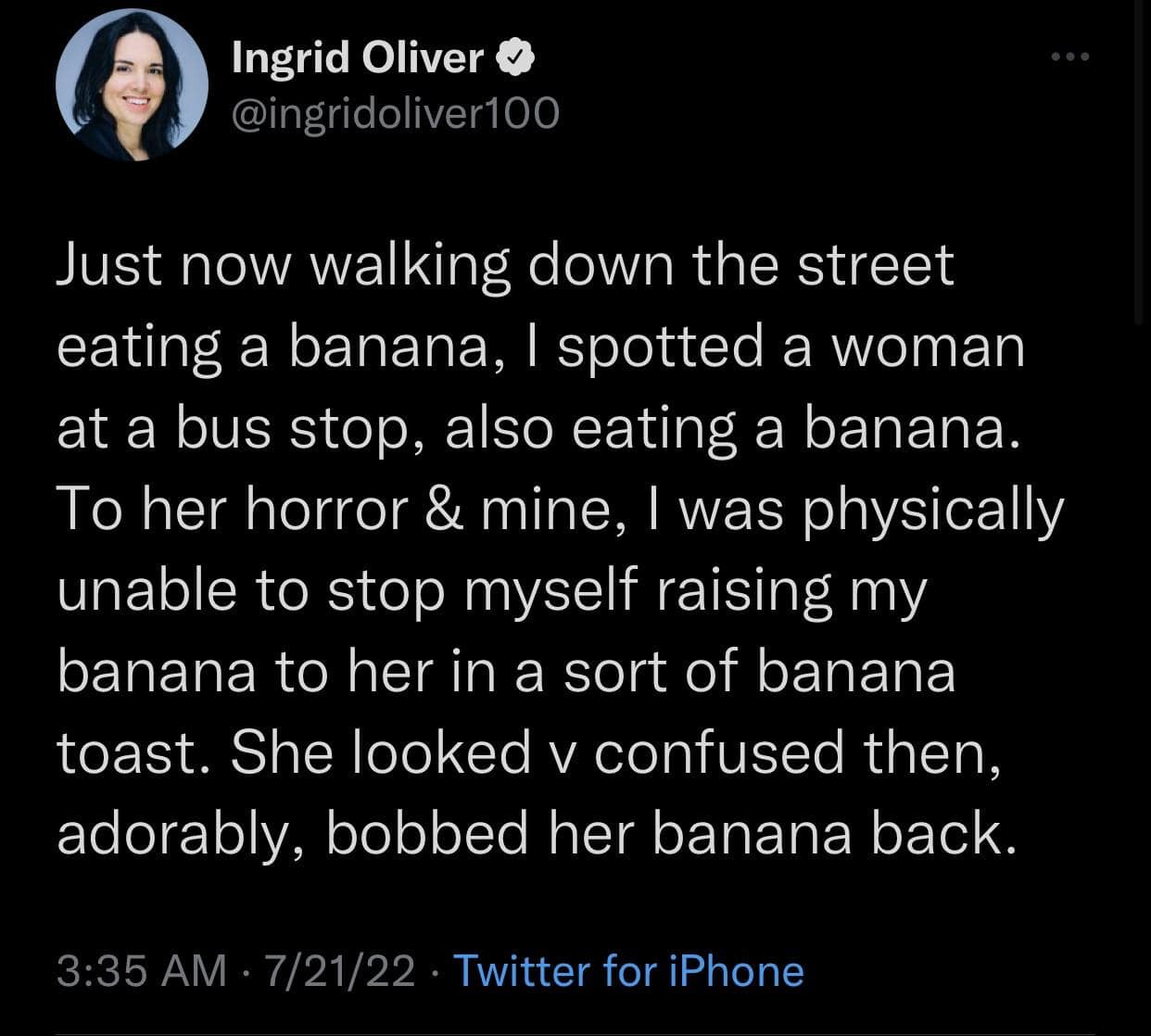The width and height of the screenshot is (1151, 1036).
Task: Click the word "confused" in the tweet
Action: coord(719,754)
